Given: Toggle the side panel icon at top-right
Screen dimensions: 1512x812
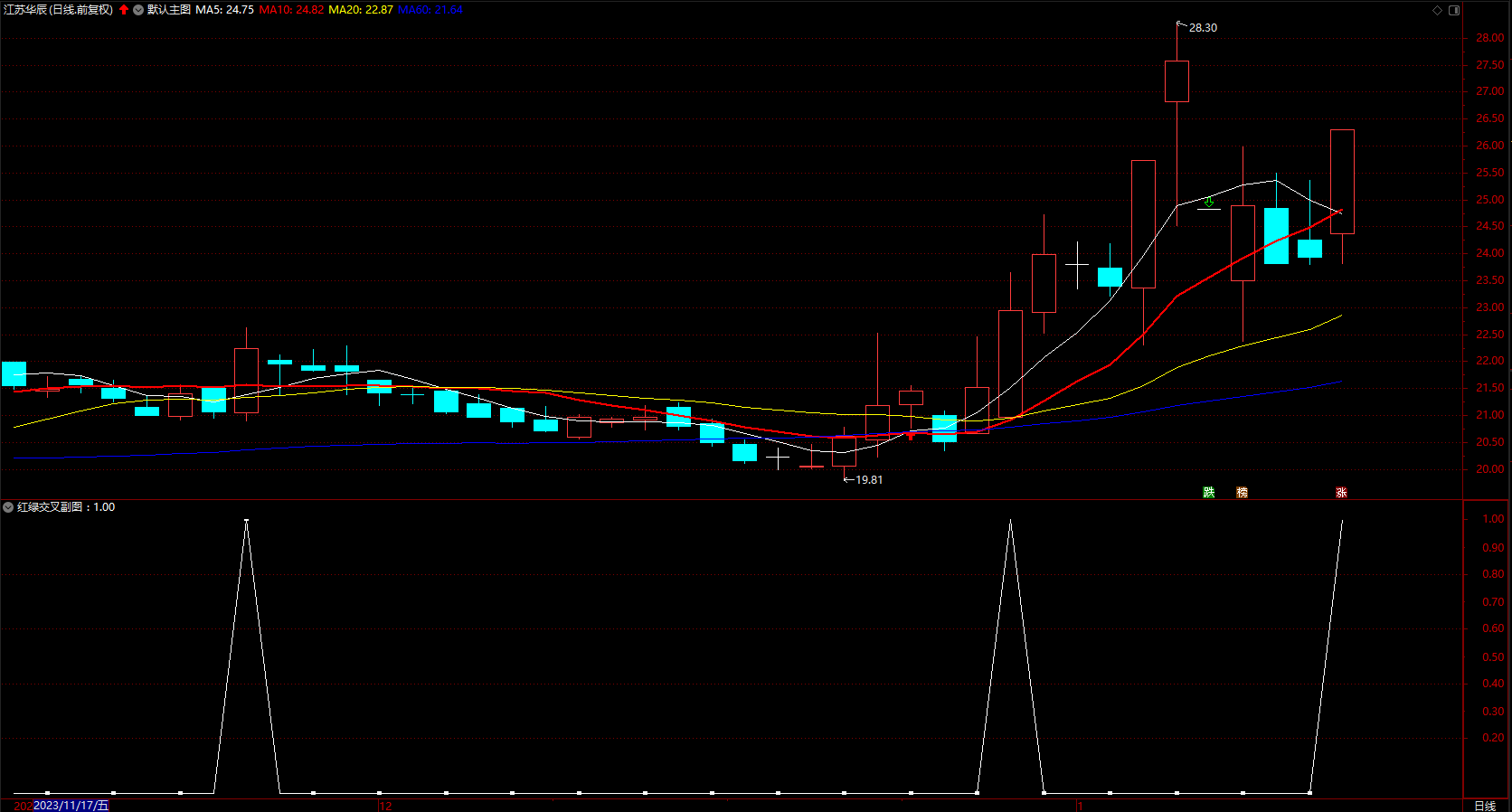Looking at the screenshot, I should tap(1454, 10).
